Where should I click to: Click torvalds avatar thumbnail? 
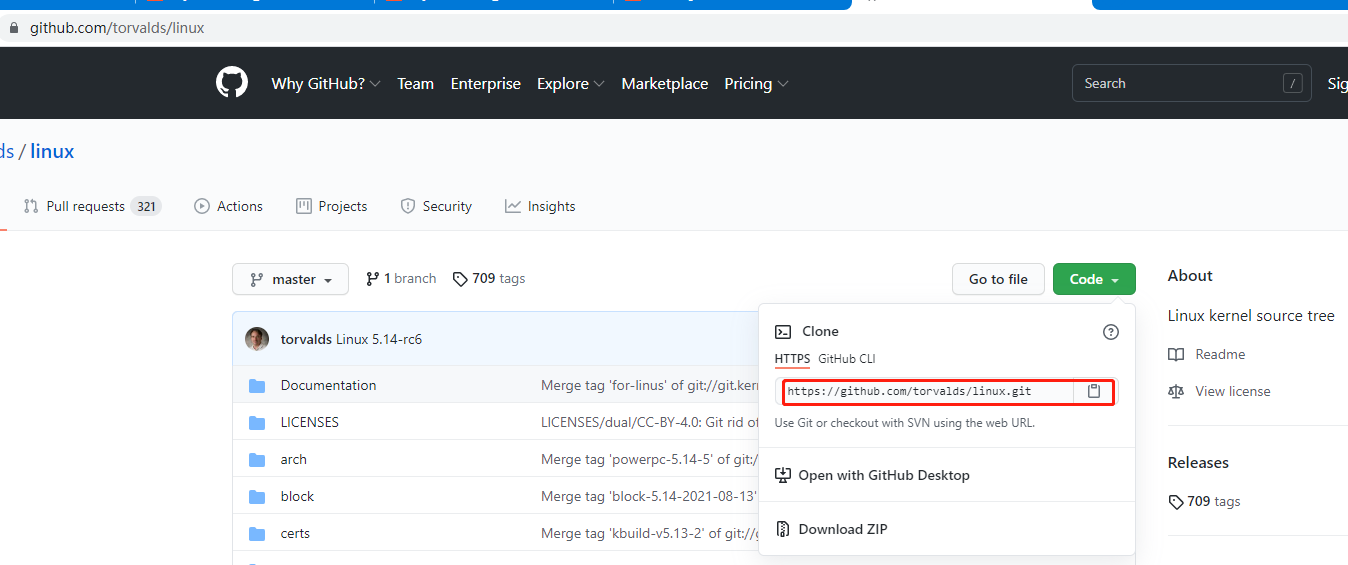257,339
